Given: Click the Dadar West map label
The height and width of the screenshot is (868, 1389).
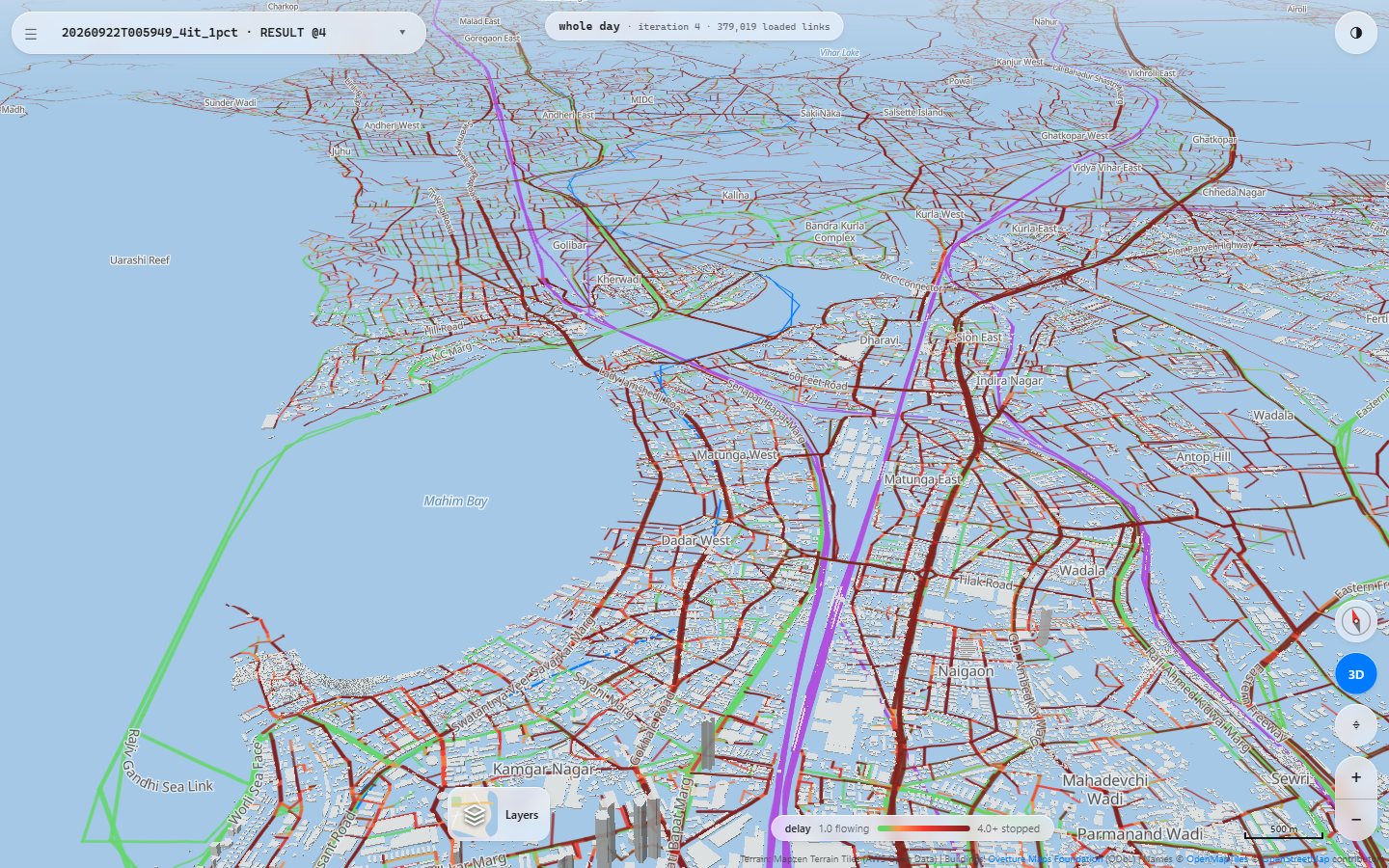Looking at the screenshot, I should pos(695,541).
